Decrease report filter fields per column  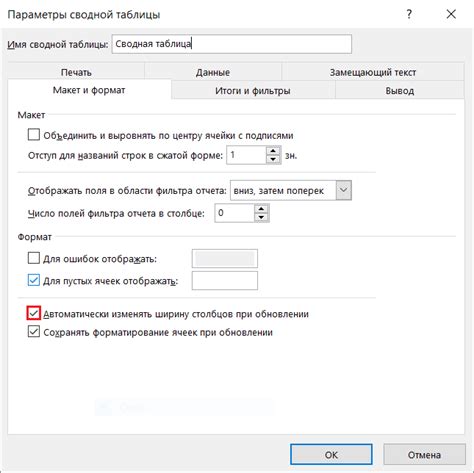pos(261,217)
